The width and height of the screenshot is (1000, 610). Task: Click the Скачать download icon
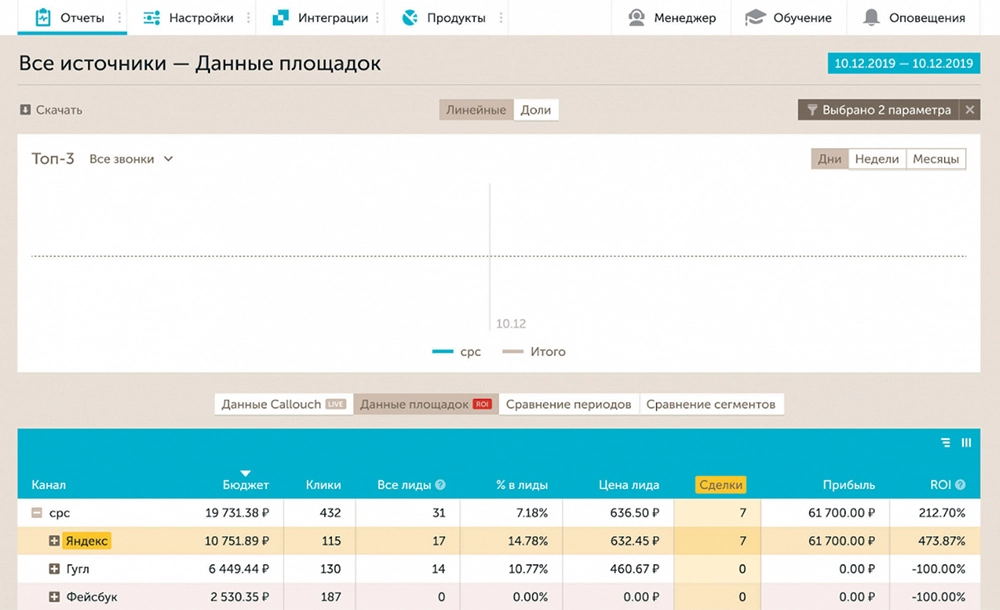pyautogui.click(x=24, y=109)
